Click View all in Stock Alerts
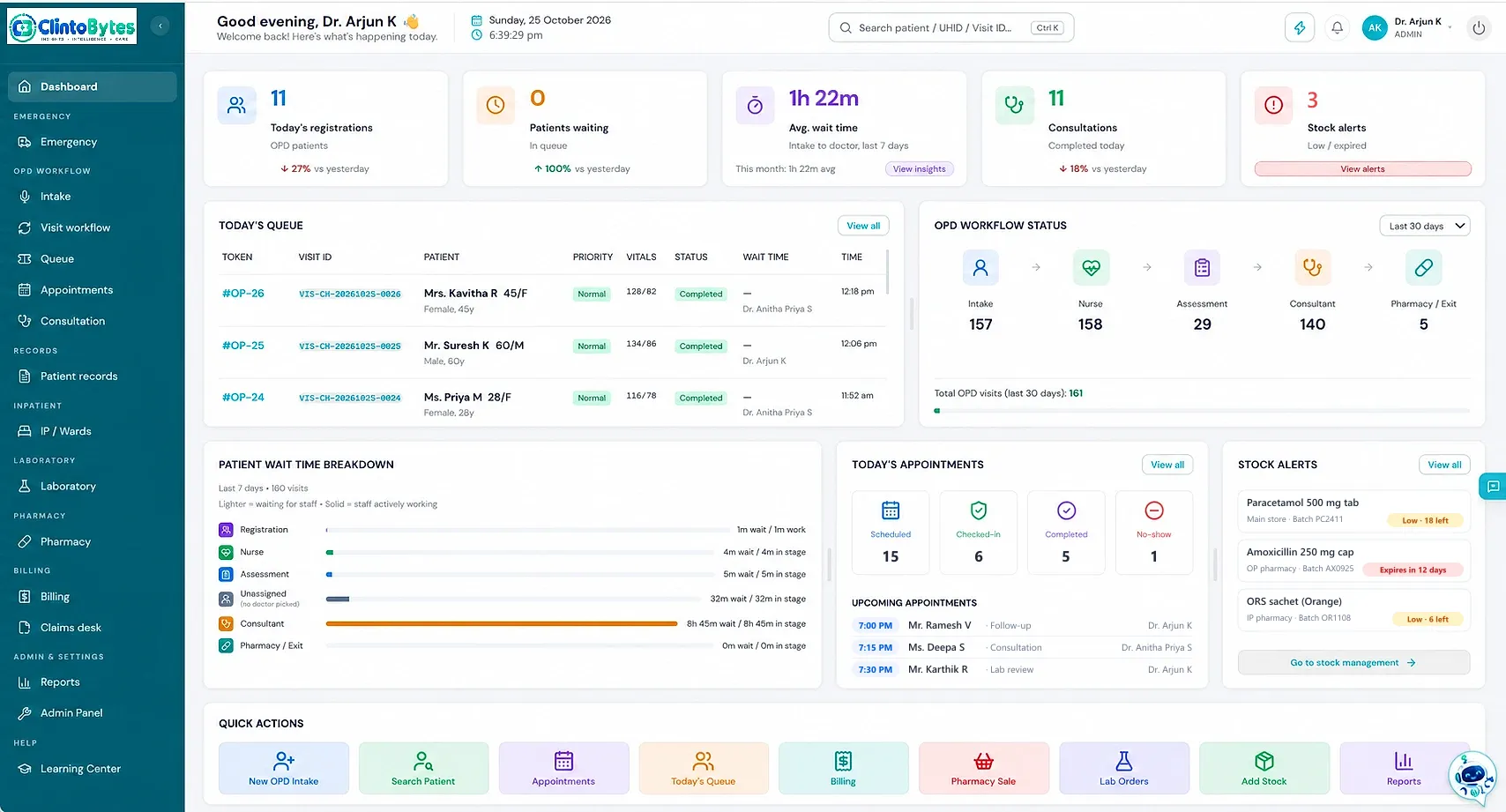The height and width of the screenshot is (812, 1506). coord(1444,465)
